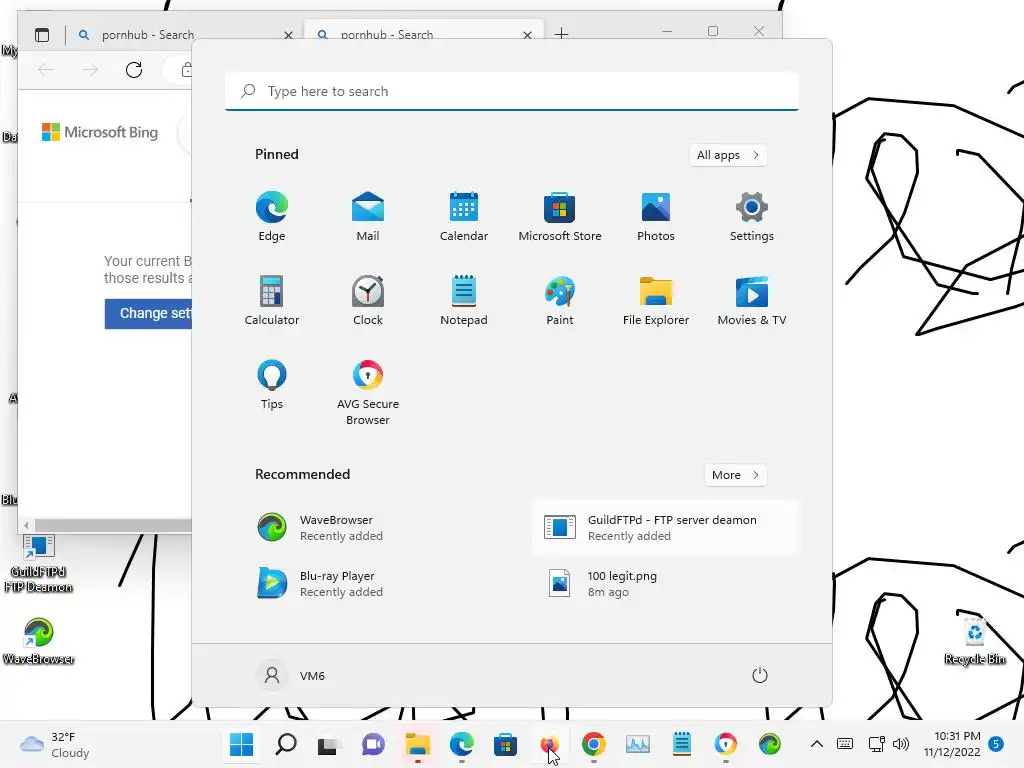
Task: Open Google Chrome on the taskbar
Action: [594, 744]
